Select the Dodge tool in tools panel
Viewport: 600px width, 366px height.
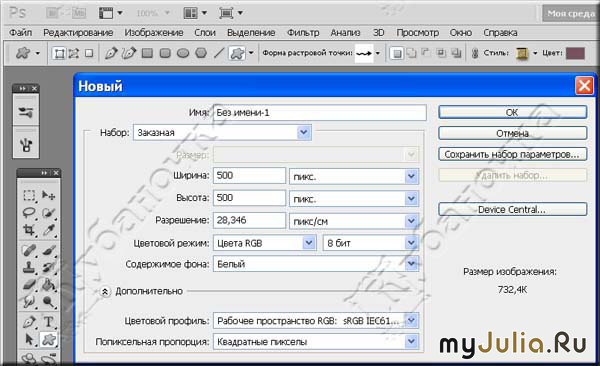point(48,302)
